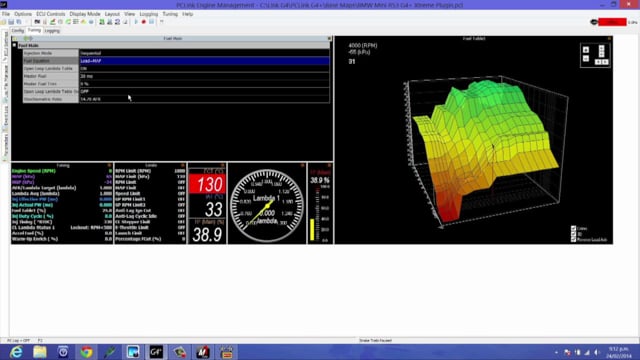Viewport: 640px width, 360px height.
Task: Switch to the Config page tab
Action: pos(18,31)
